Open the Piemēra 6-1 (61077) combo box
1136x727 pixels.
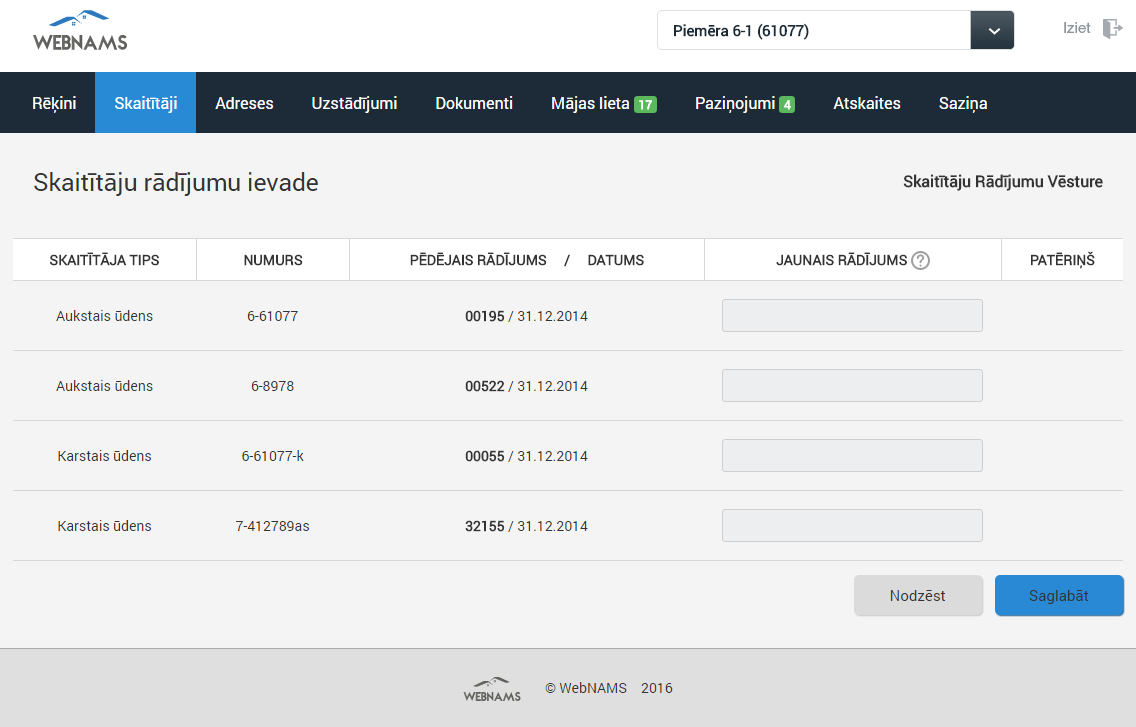point(813,31)
